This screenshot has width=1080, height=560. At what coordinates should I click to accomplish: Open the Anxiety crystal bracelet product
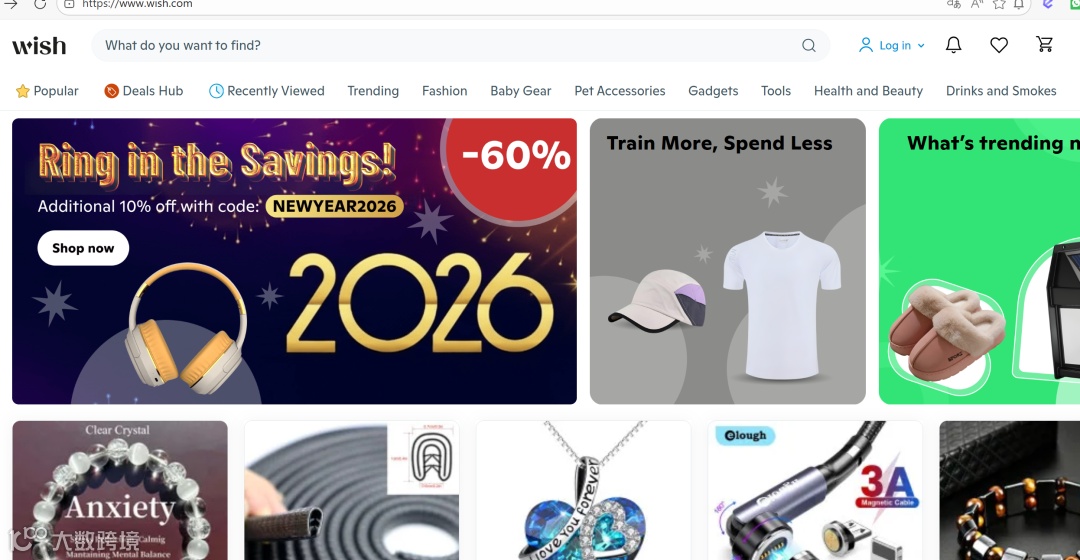tap(120, 490)
